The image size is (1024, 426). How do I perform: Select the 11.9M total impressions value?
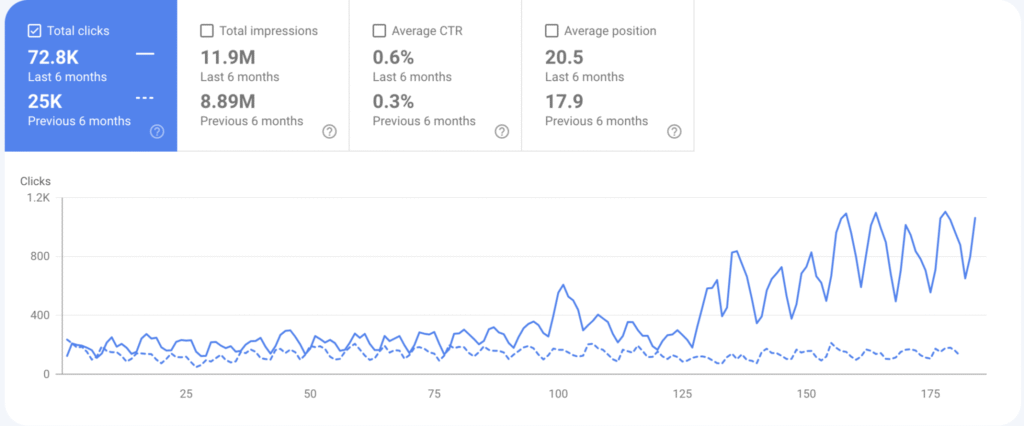click(x=227, y=57)
